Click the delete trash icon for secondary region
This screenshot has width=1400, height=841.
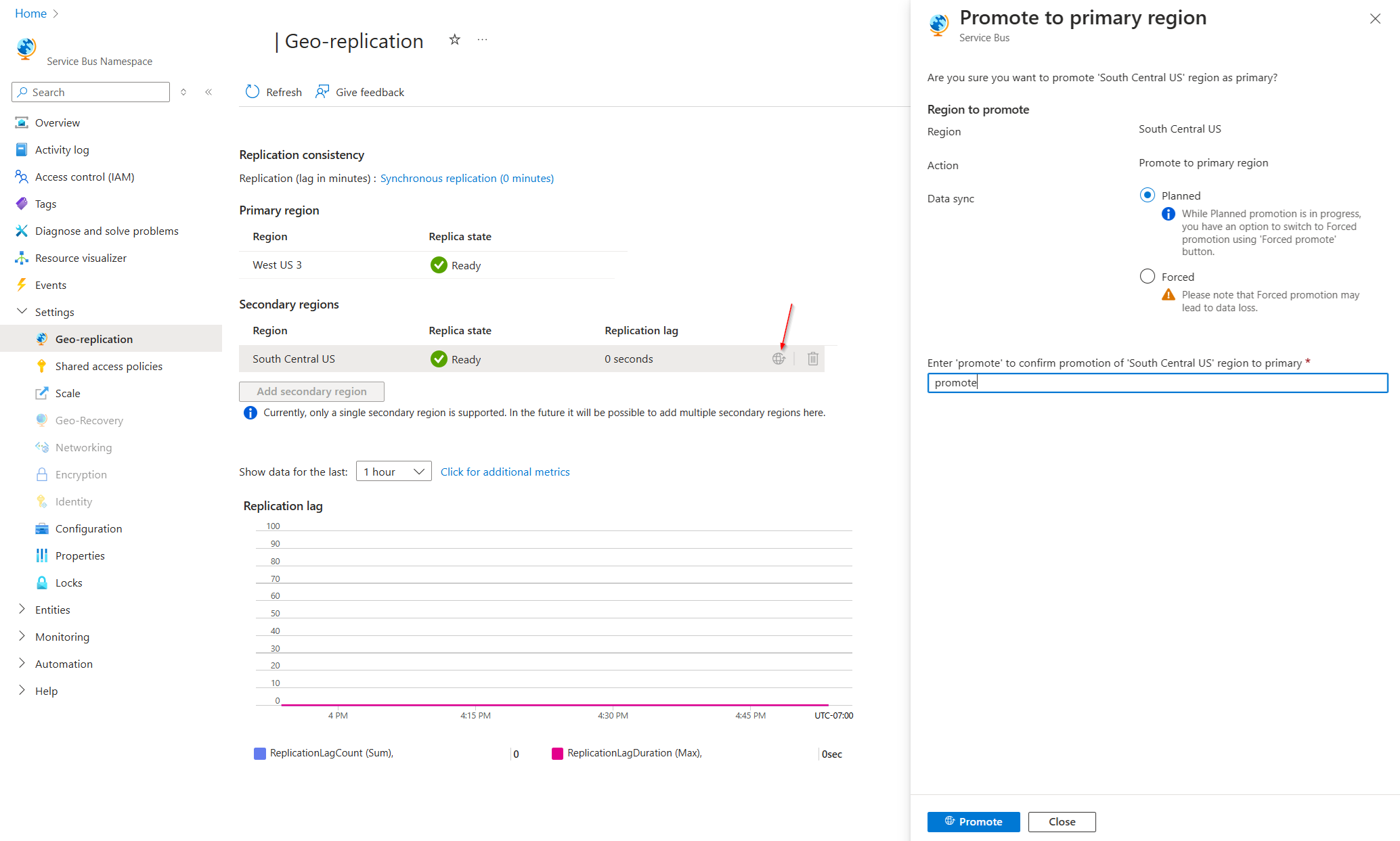click(x=812, y=359)
